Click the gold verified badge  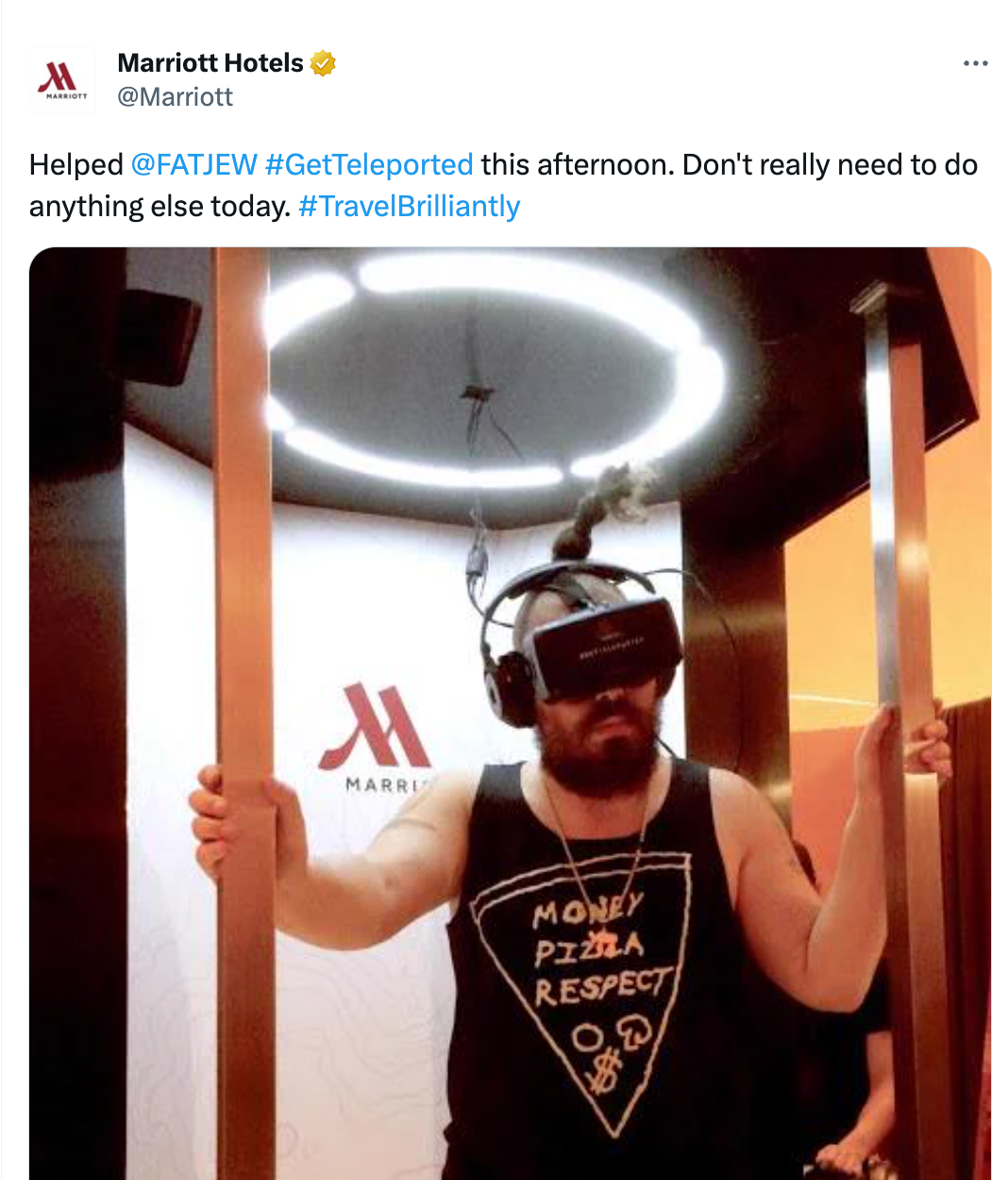(324, 63)
